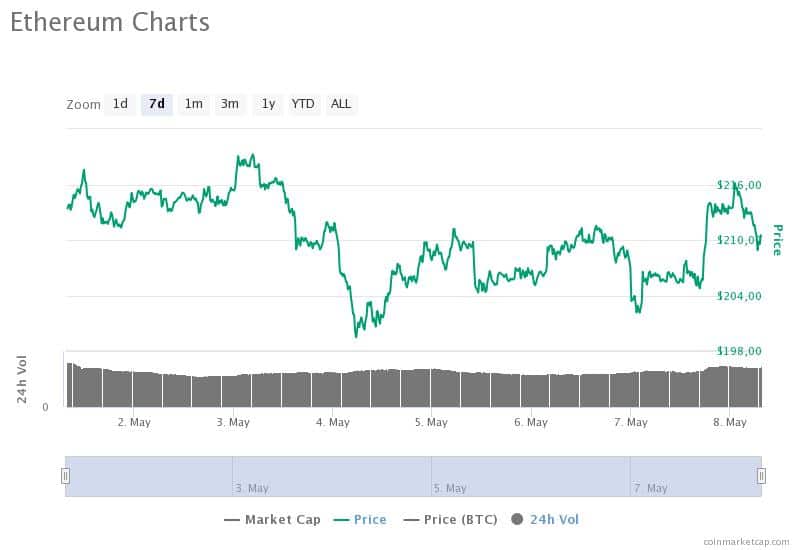Click the 5. May marker in navigator

point(450,488)
